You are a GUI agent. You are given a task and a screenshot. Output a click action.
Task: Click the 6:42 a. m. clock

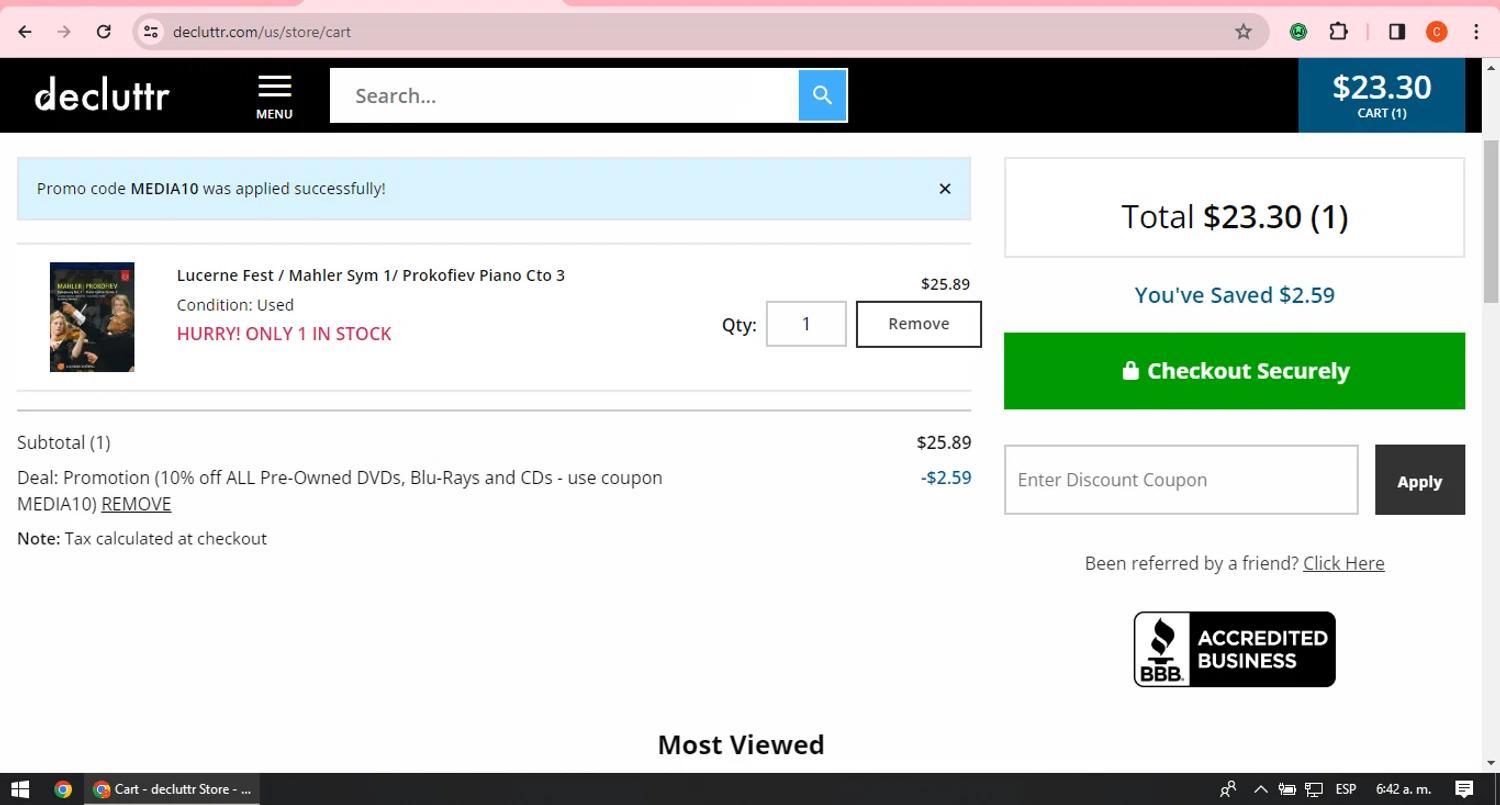1403,789
